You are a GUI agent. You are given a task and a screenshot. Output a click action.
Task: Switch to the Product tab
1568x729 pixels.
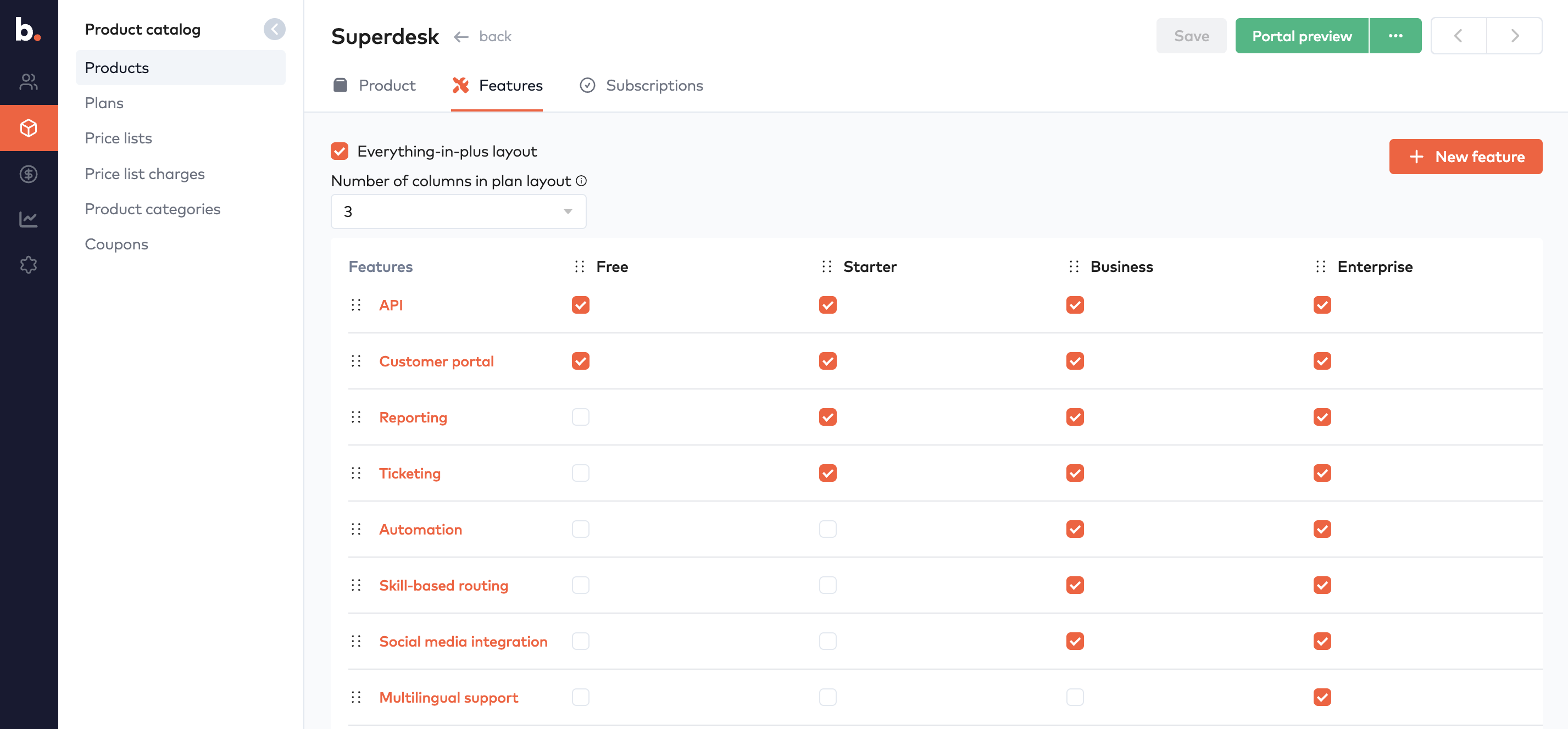(374, 85)
